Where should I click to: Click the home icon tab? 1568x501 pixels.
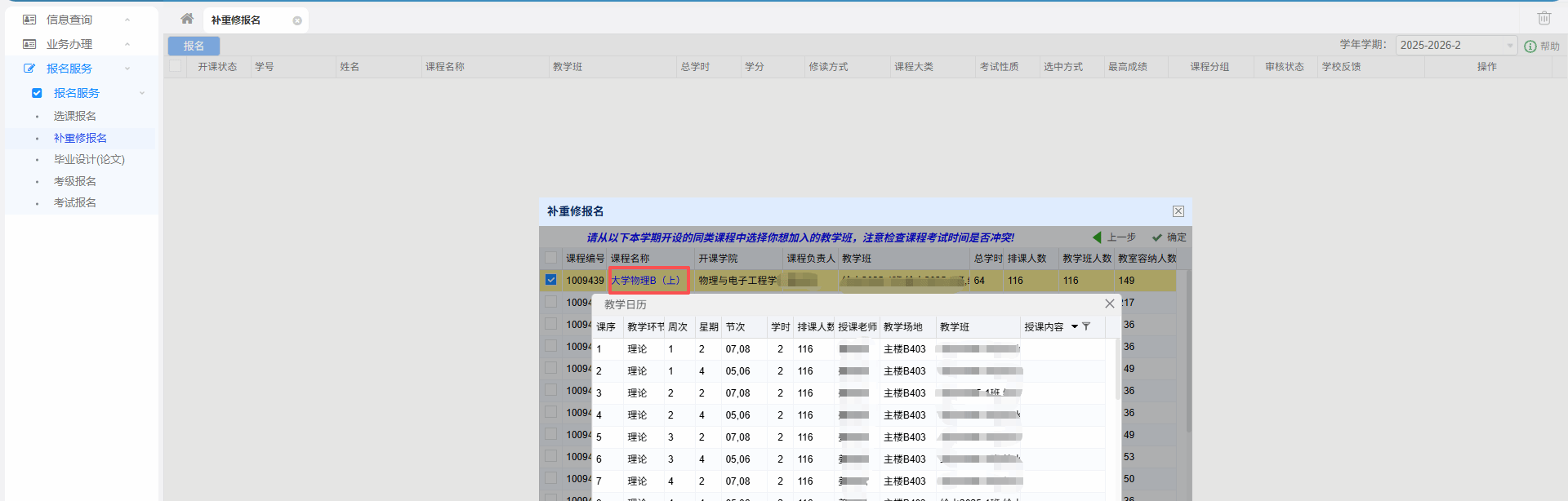coord(187,19)
